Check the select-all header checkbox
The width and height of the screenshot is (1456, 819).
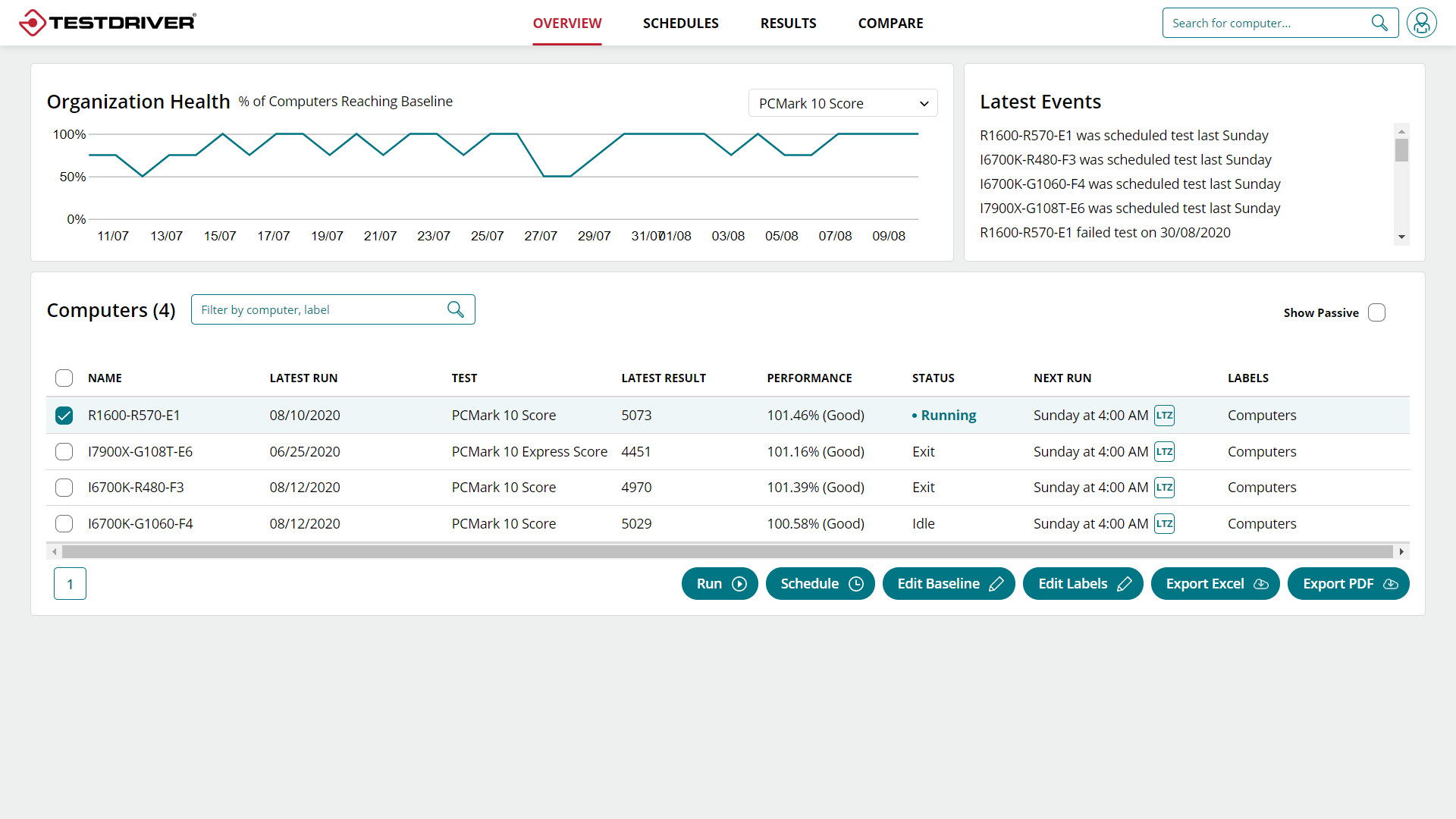[x=64, y=378]
